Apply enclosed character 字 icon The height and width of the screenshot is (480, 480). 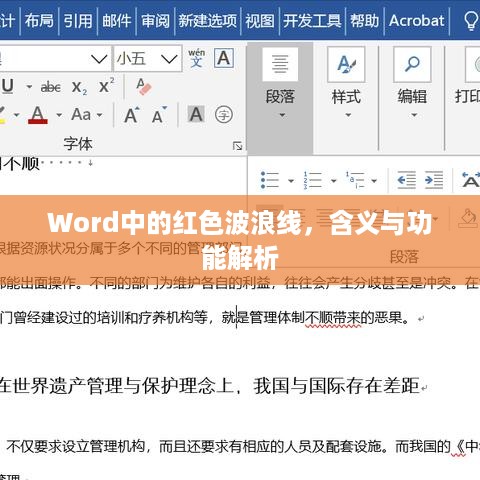(224, 115)
